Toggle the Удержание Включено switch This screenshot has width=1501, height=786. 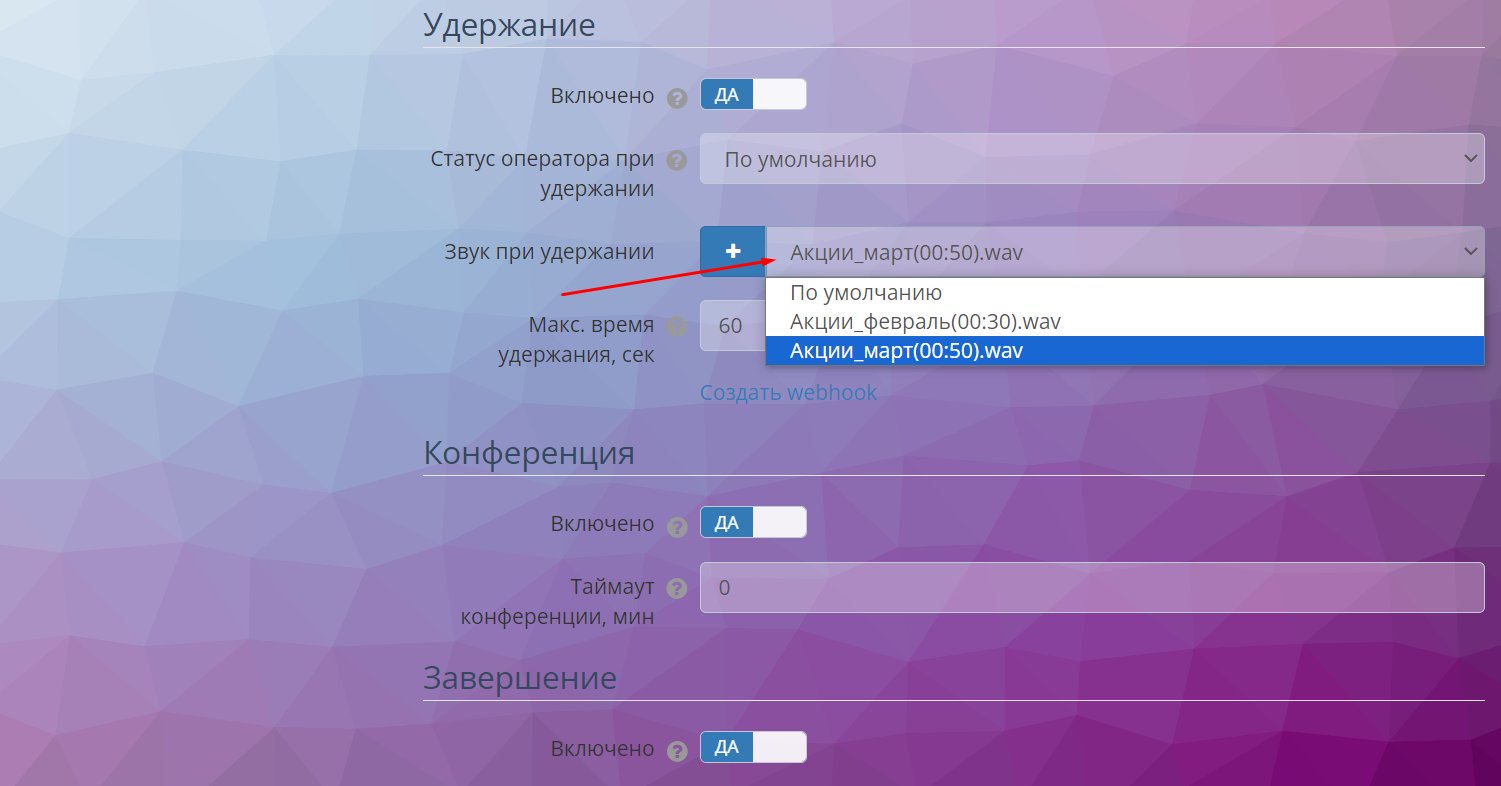click(x=753, y=95)
